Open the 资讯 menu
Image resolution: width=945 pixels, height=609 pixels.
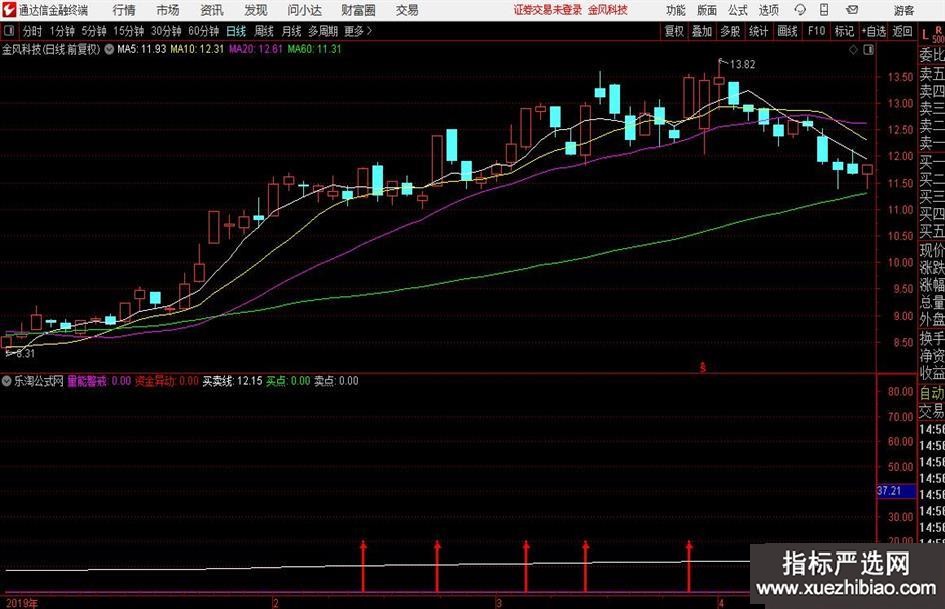tap(212, 10)
